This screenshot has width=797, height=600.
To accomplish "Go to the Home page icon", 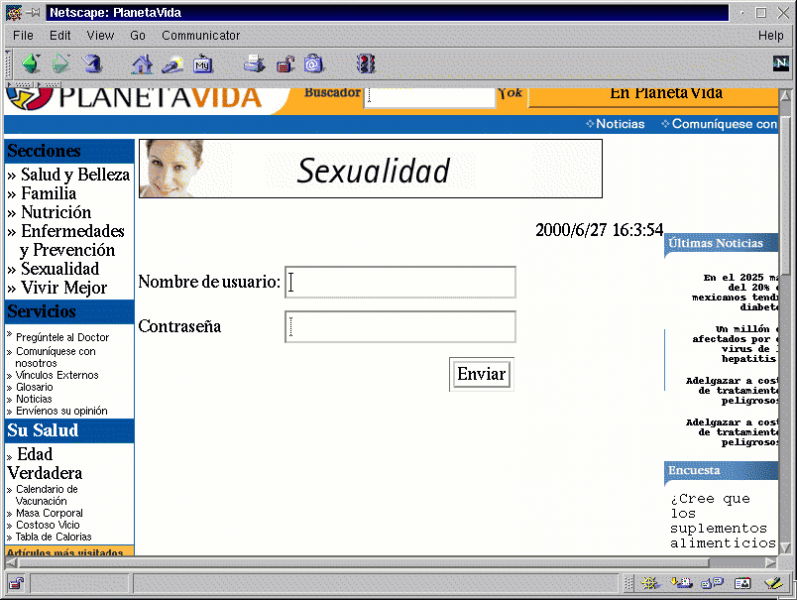I will click(142, 64).
